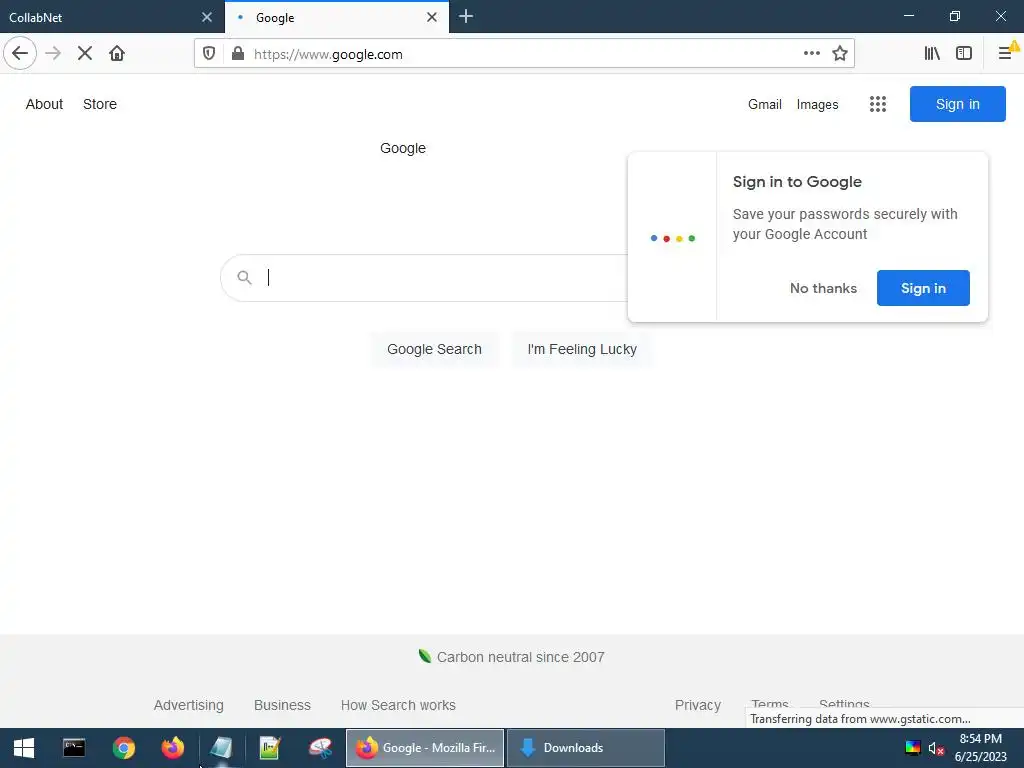
Task: Switch to the Downloads taskbar window
Action: pyautogui.click(x=586, y=748)
